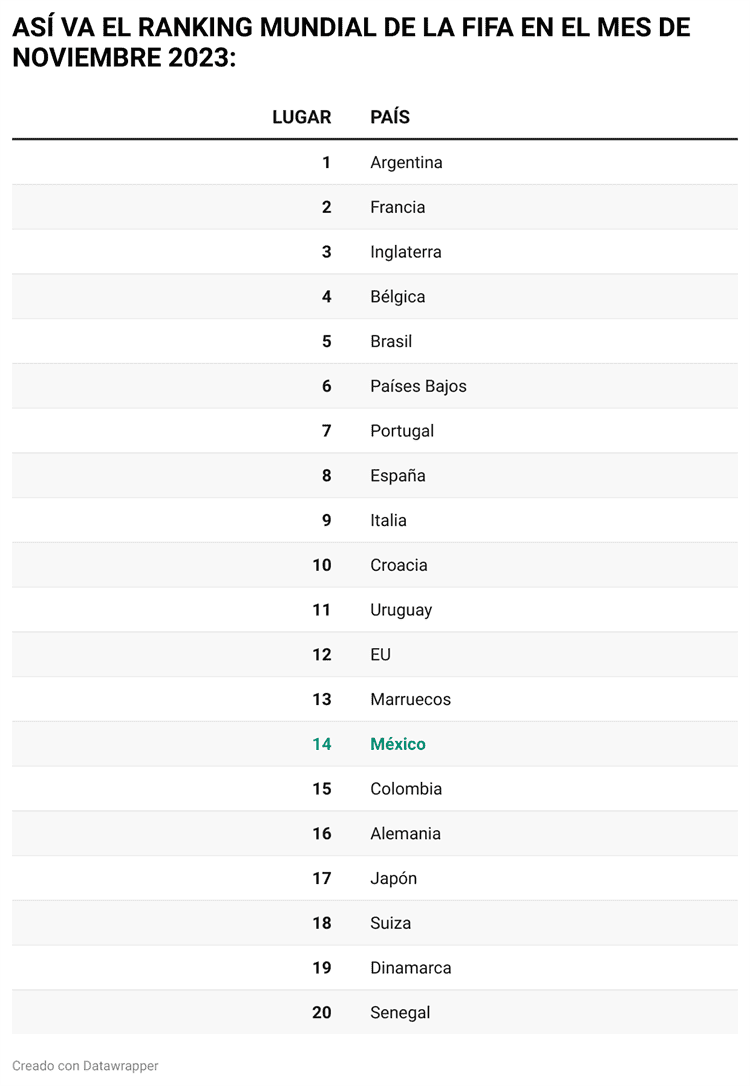Select the Francia country name
Image resolution: width=750 pixels, height=1086 pixels.
(x=398, y=207)
